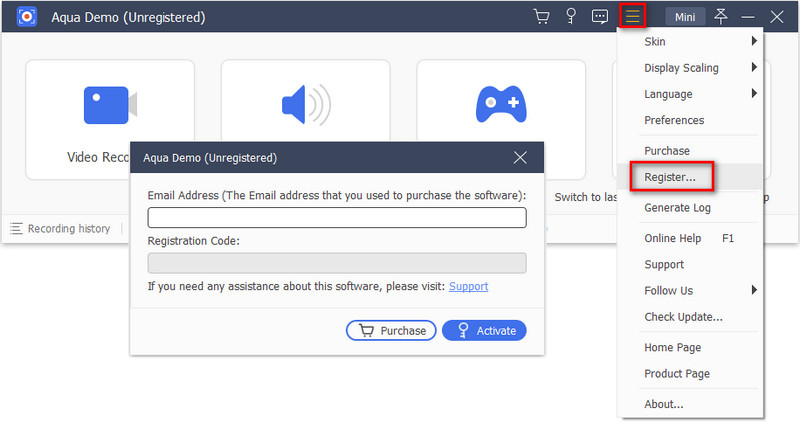Screen dimensions: 800x423
Task: Click the Purchase button in the dialog
Action: coord(391,330)
